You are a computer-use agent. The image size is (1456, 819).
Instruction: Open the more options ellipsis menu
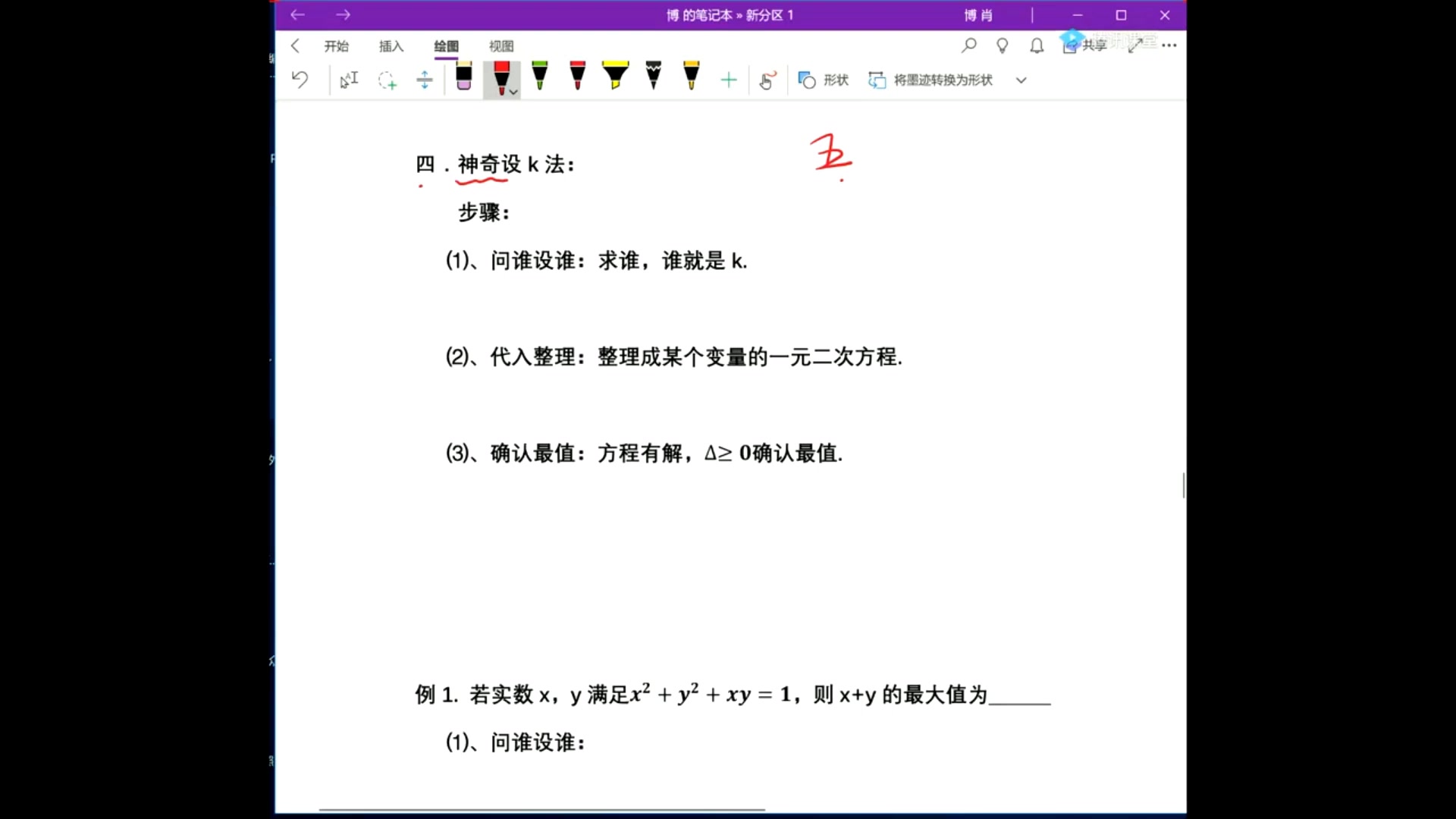click(1169, 45)
